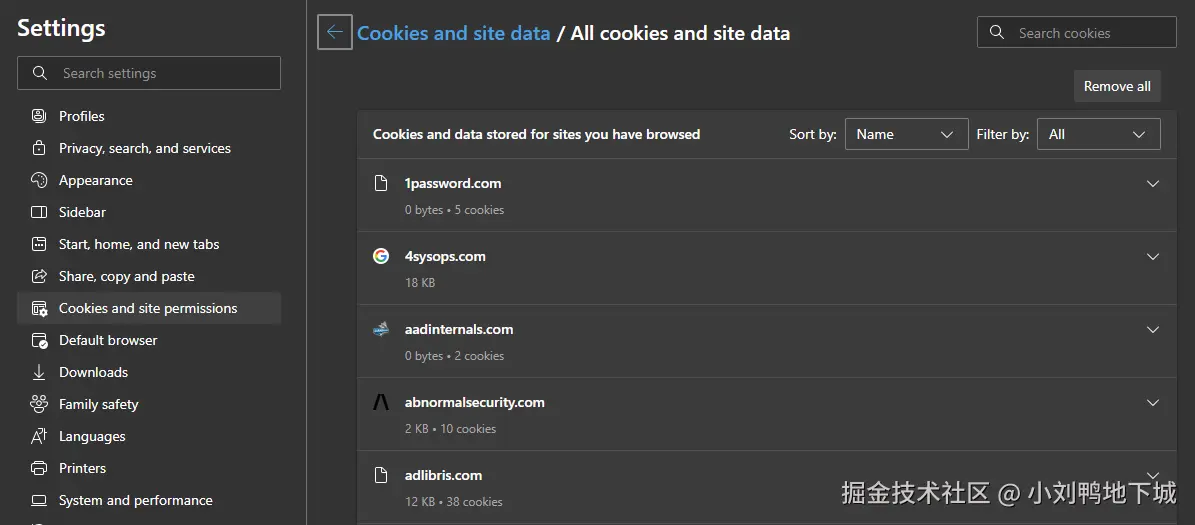Open Privacy, search, and services settings
Viewport: 1195px width, 525px height.
pos(145,148)
